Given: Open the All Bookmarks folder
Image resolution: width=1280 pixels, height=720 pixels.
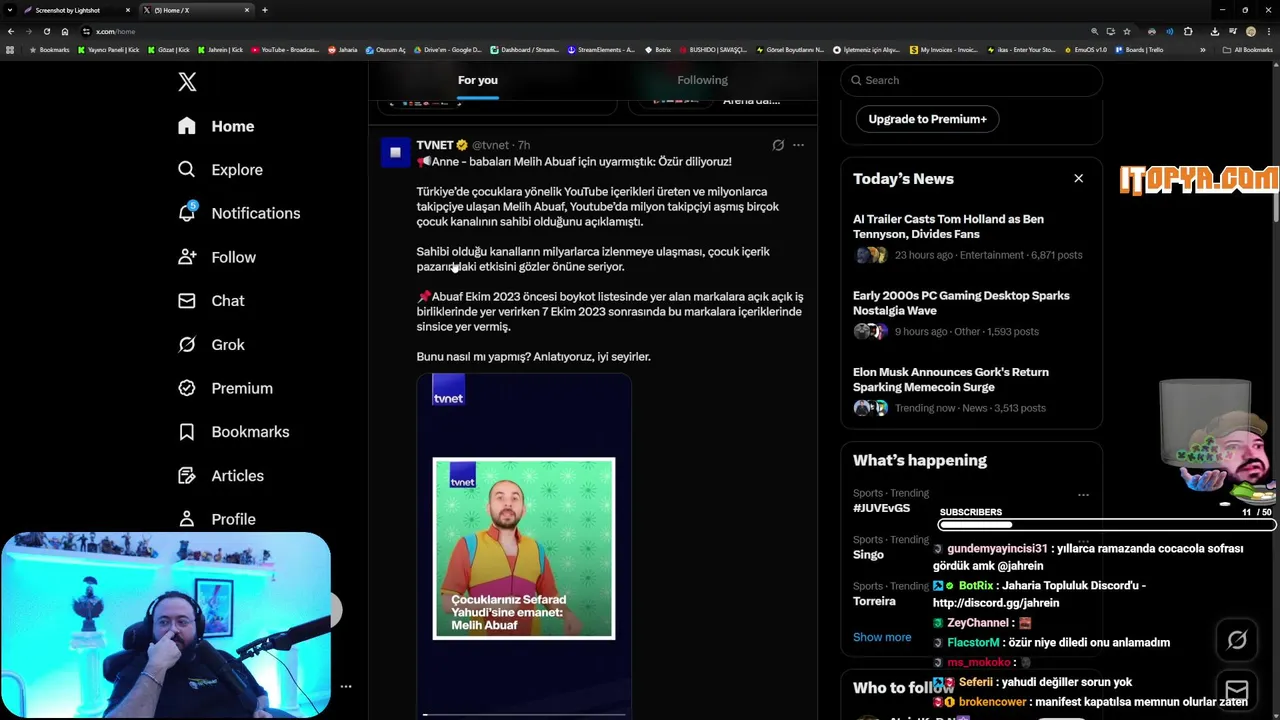Looking at the screenshot, I should point(1248,50).
